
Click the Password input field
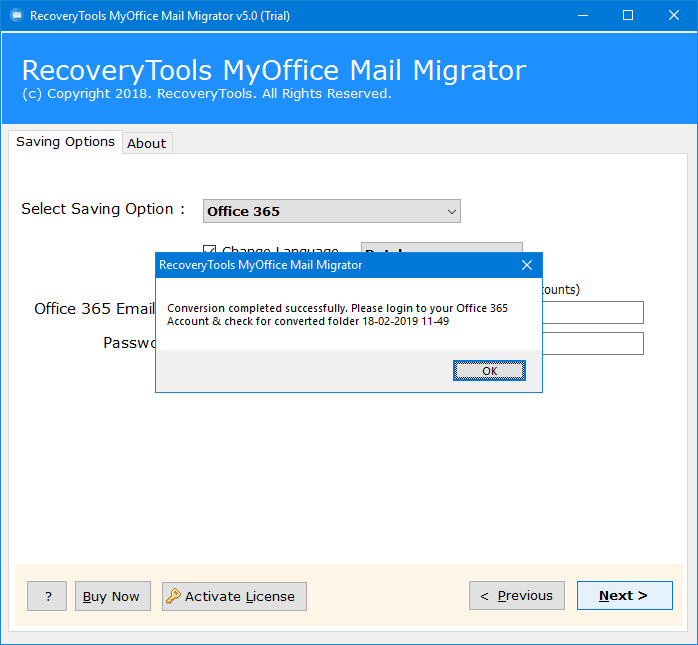click(593, 343)
